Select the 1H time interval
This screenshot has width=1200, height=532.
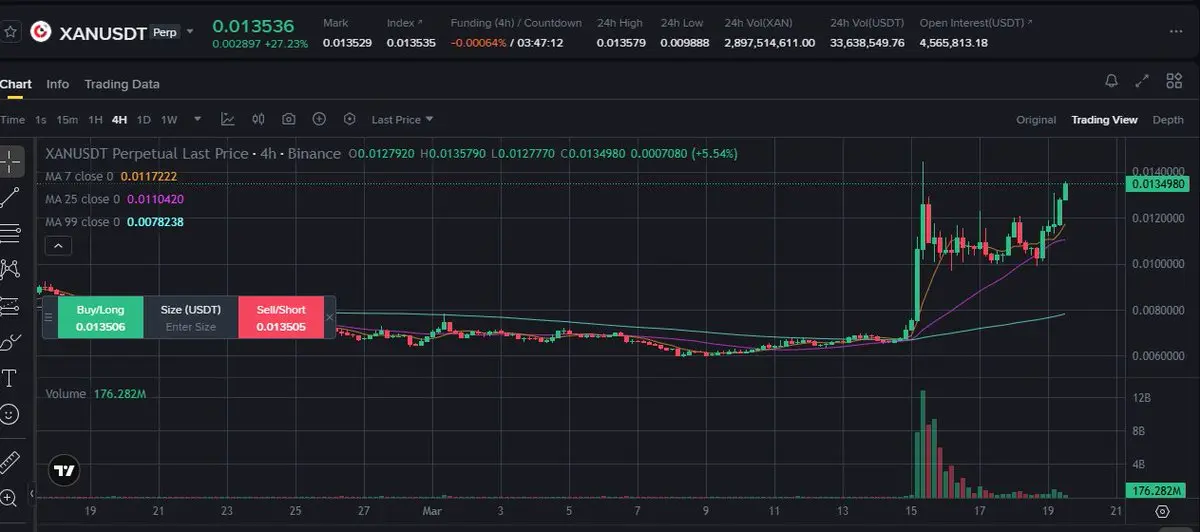coord(96,120)
